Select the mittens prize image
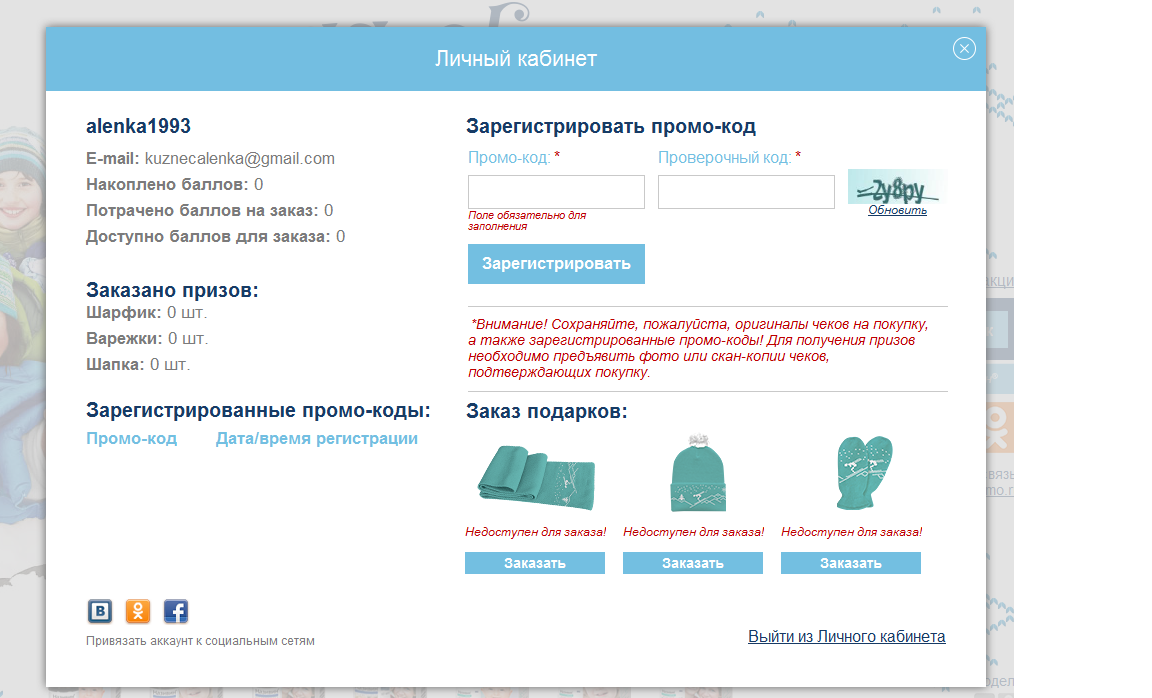1152x698 pixels. click(x=864, y=472)
